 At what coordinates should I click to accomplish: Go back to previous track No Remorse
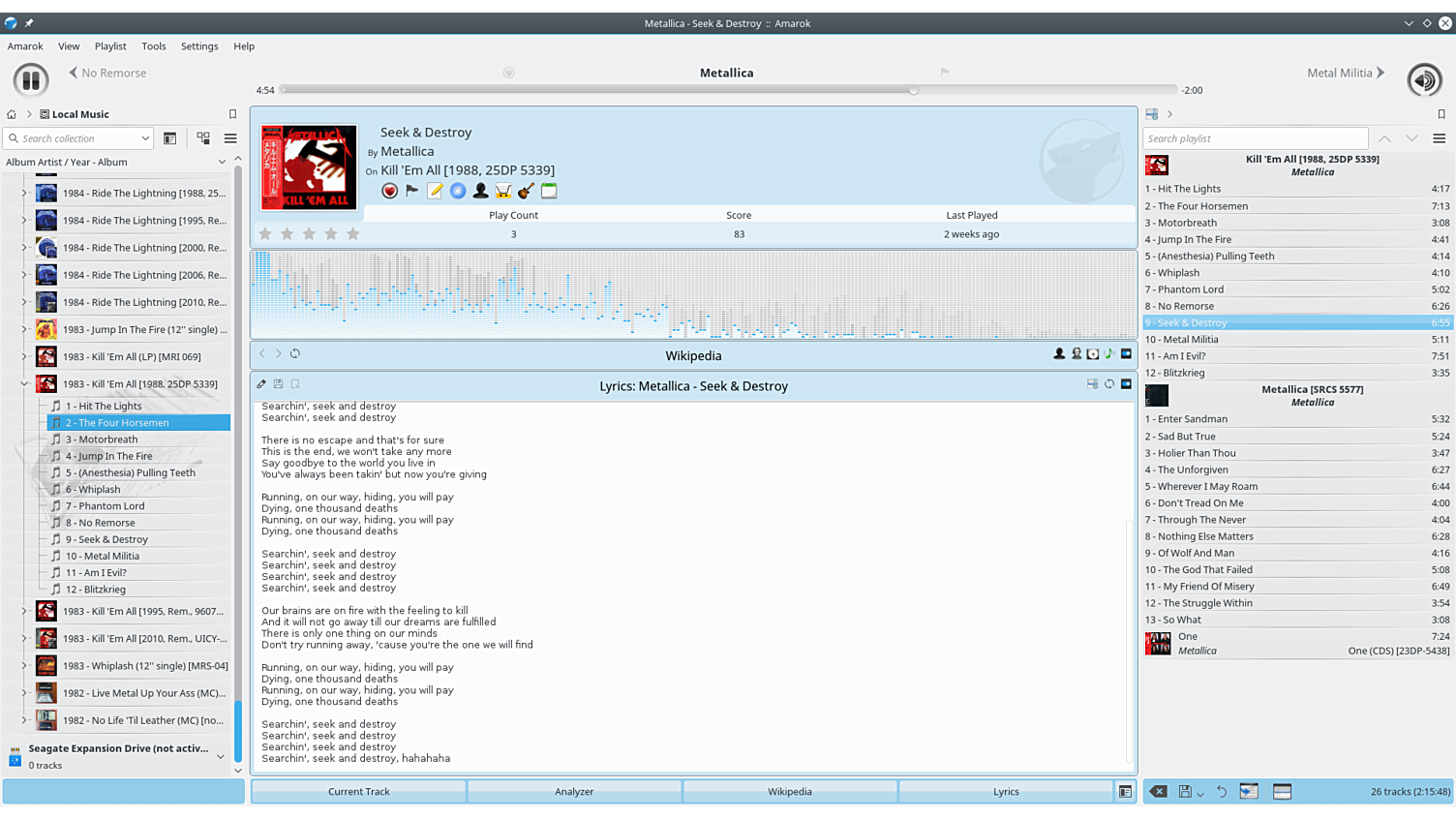pos(107,73)
